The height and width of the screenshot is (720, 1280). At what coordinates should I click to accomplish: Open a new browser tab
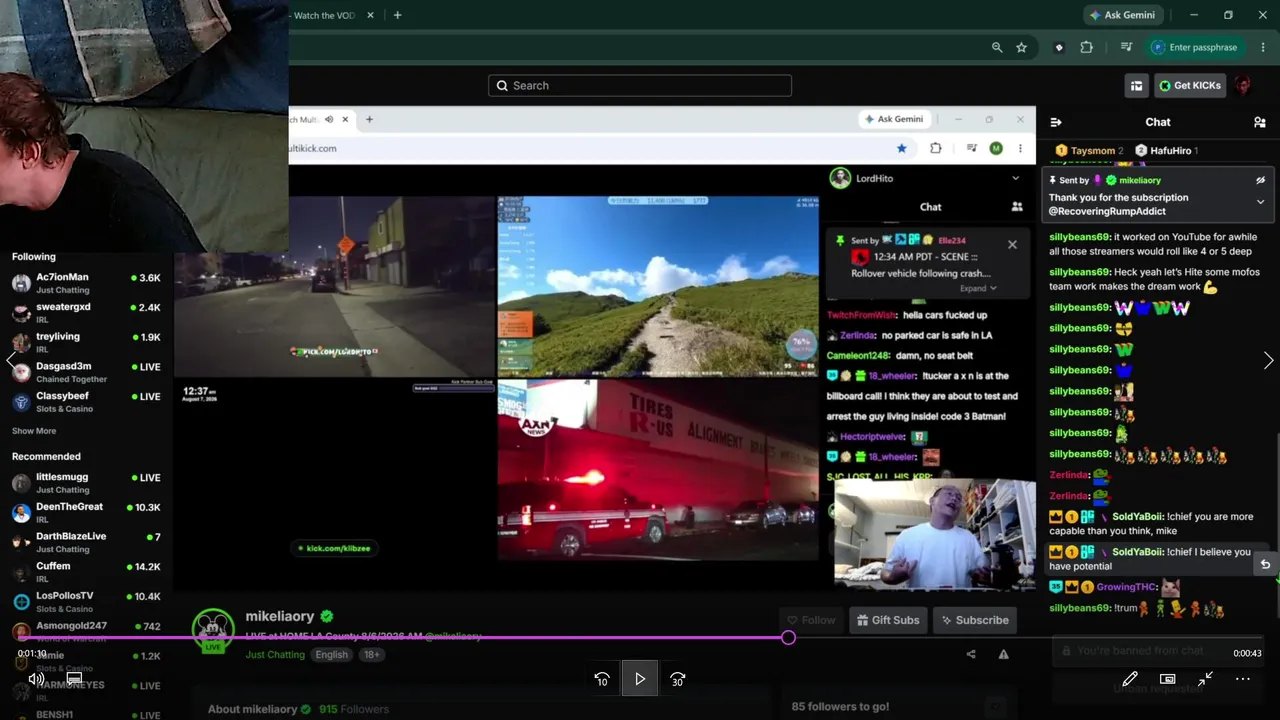[397, 15]
